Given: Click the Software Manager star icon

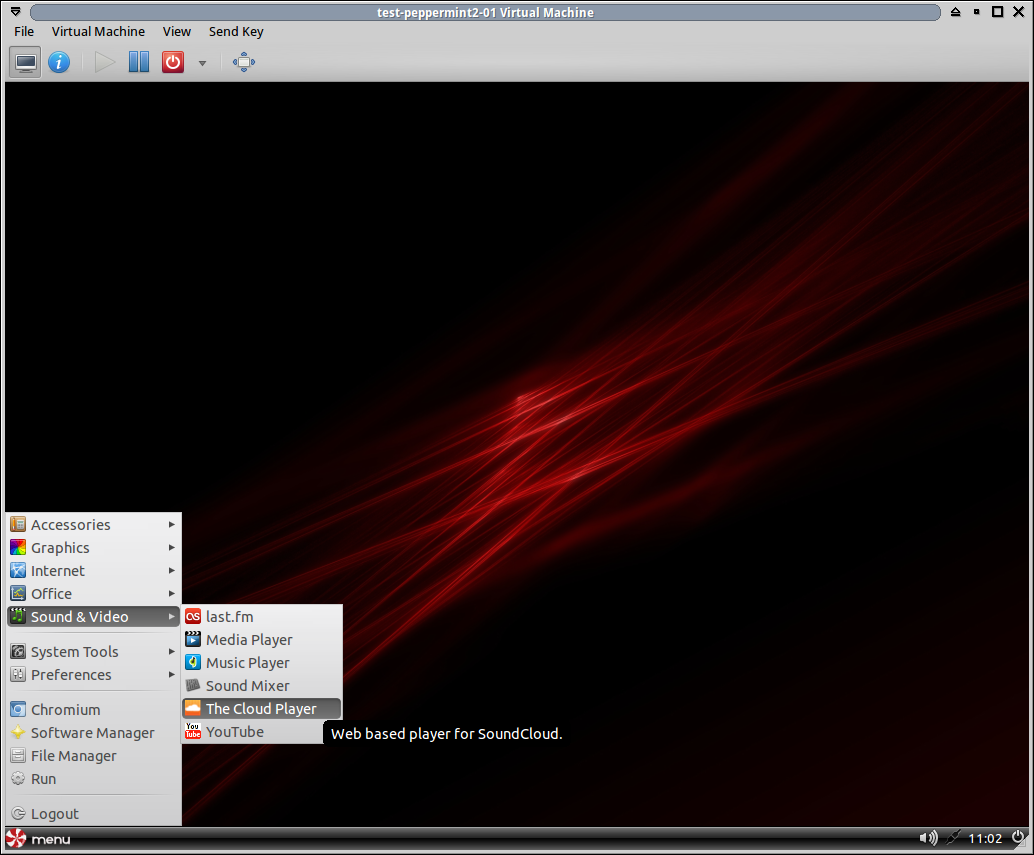Looking at the screenshot, I should coord(18,733).
